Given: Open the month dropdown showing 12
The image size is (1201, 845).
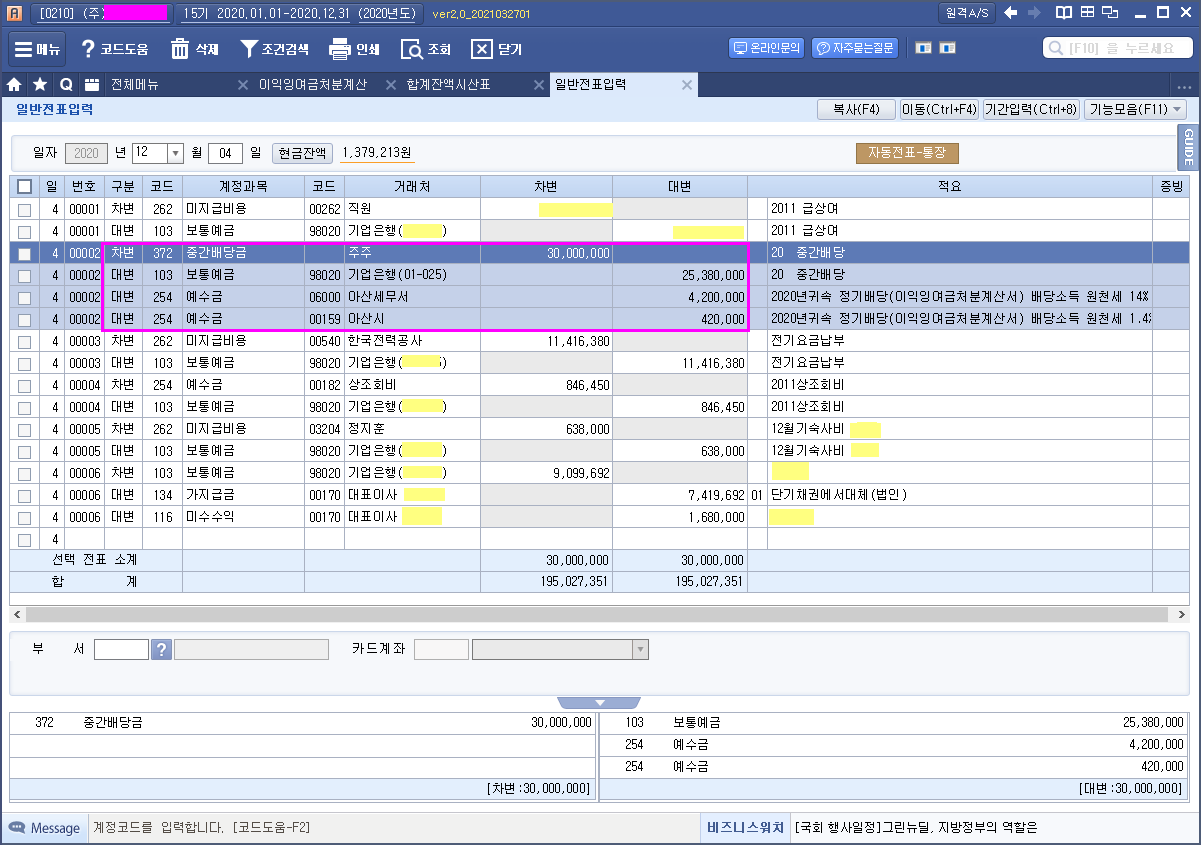Looking at the screenshot, I should click(176, 153).
